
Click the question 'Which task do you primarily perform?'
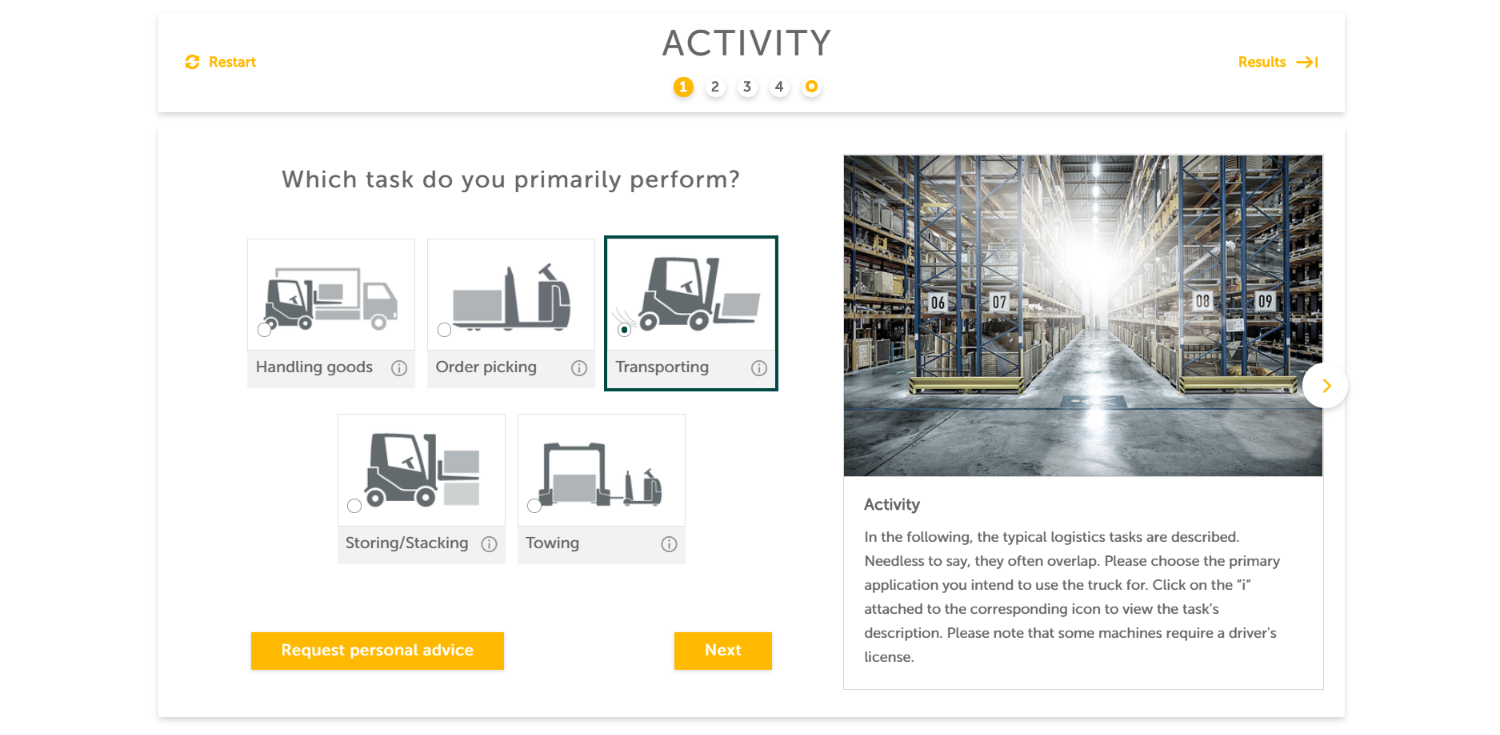[x=511, y=180]
